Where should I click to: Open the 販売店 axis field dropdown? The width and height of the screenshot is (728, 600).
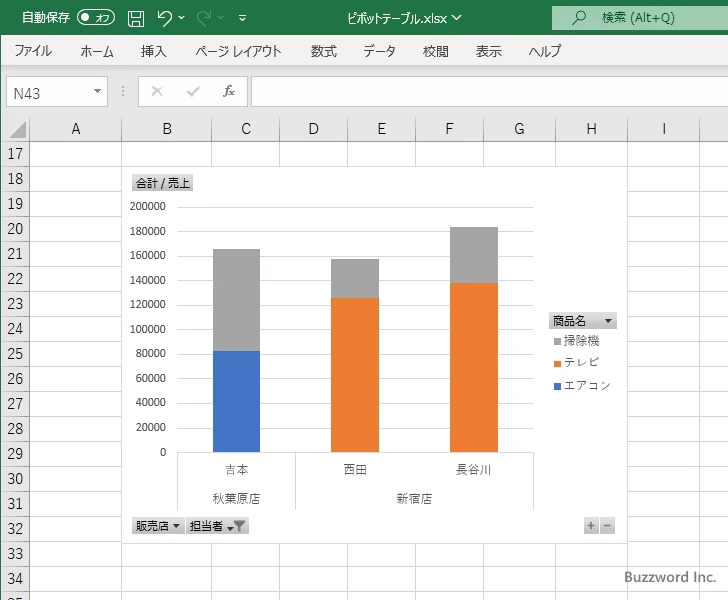pyautogui.click(x=158, y=526)
